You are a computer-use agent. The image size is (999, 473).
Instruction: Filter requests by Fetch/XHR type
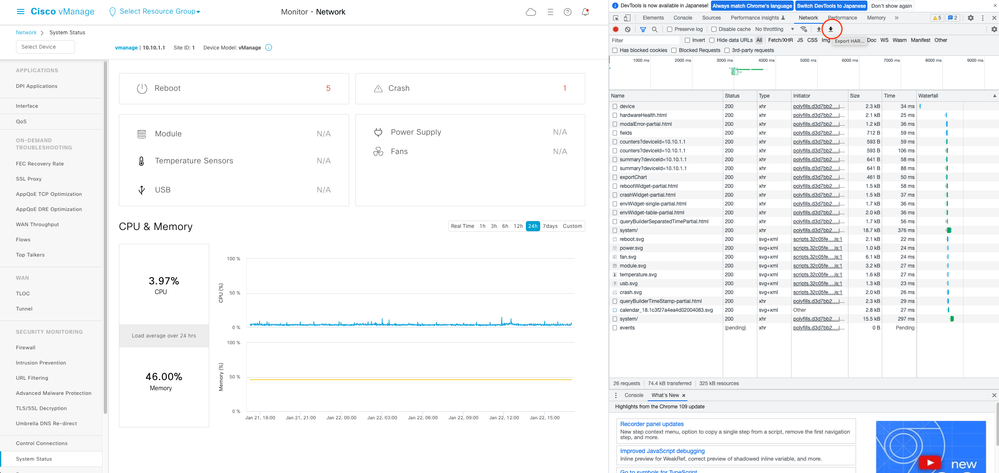pos(780,40)
